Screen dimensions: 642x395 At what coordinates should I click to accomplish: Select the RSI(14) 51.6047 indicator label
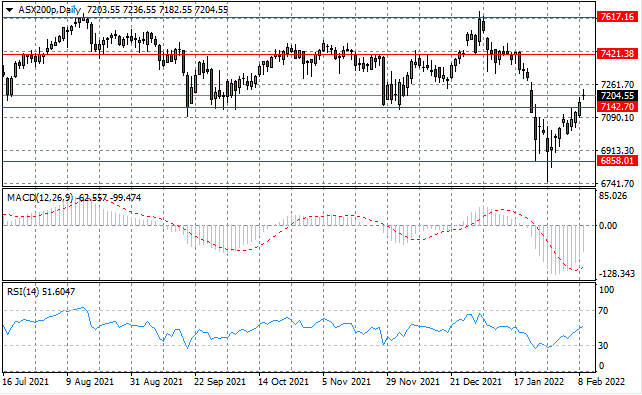pyautogui.click(x=41, y=292)
